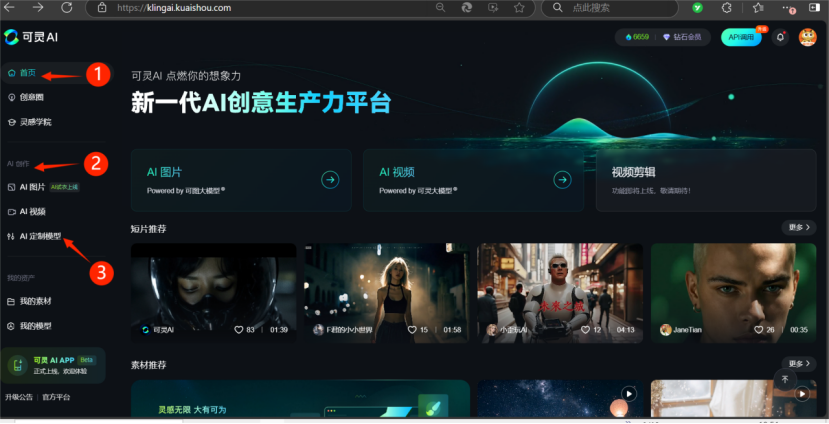Play the white curtain window clip

click(x=802, y=394)
